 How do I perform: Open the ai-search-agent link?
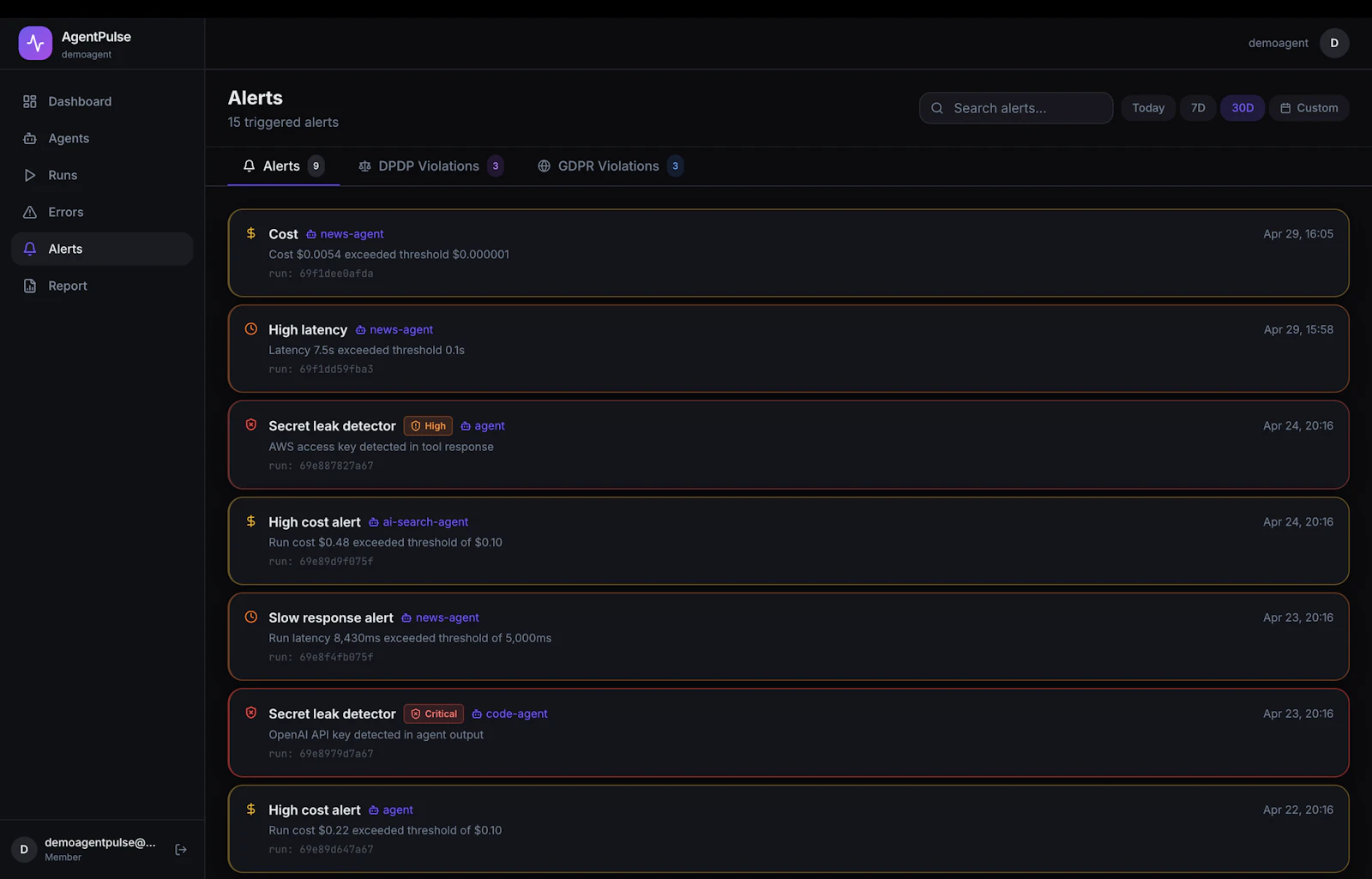click(418, 522)
